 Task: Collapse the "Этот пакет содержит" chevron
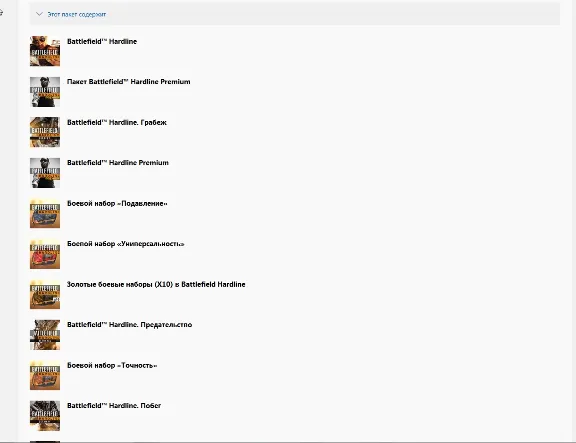39,14
